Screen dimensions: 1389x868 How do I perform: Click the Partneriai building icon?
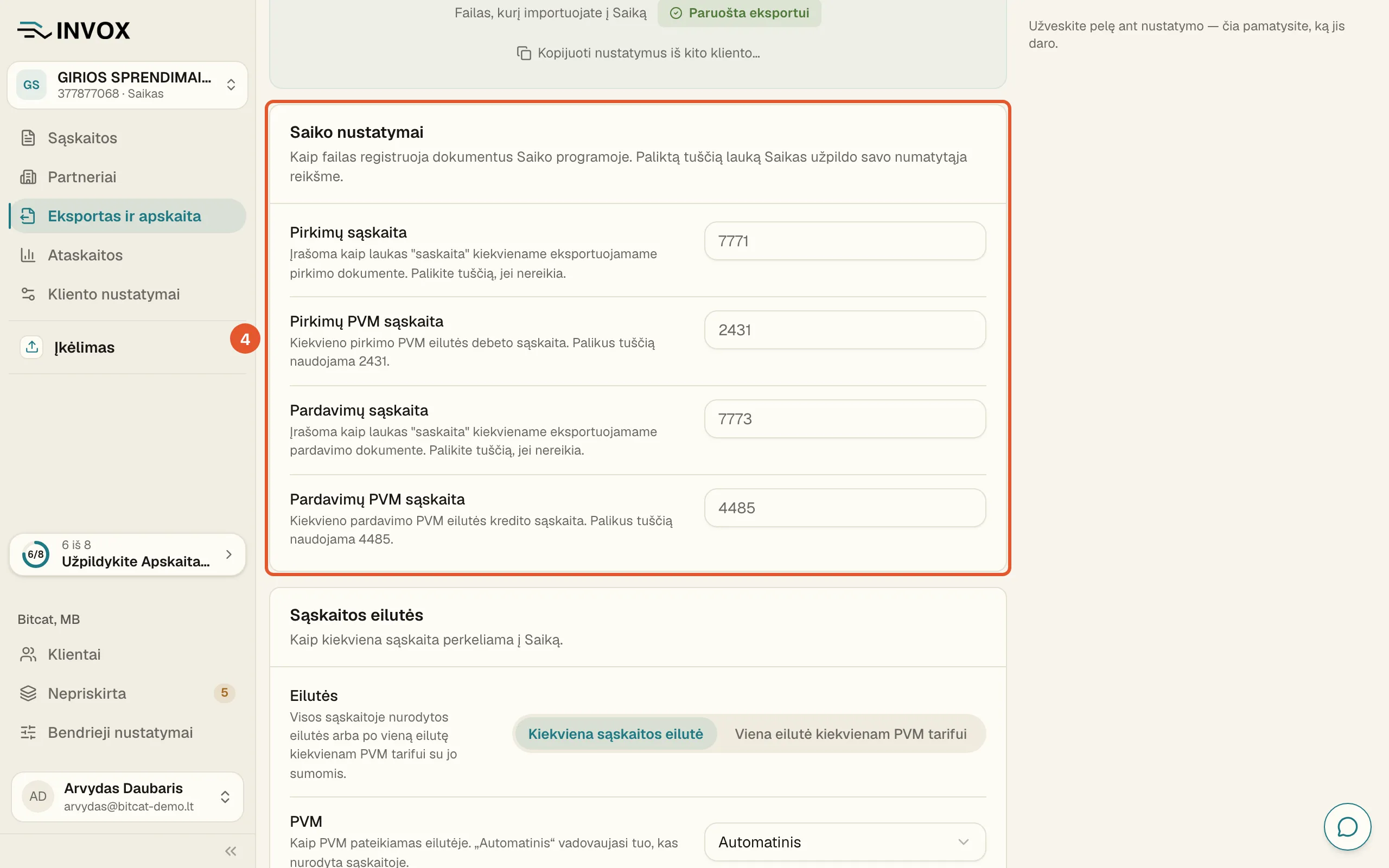tap(28, 177)
